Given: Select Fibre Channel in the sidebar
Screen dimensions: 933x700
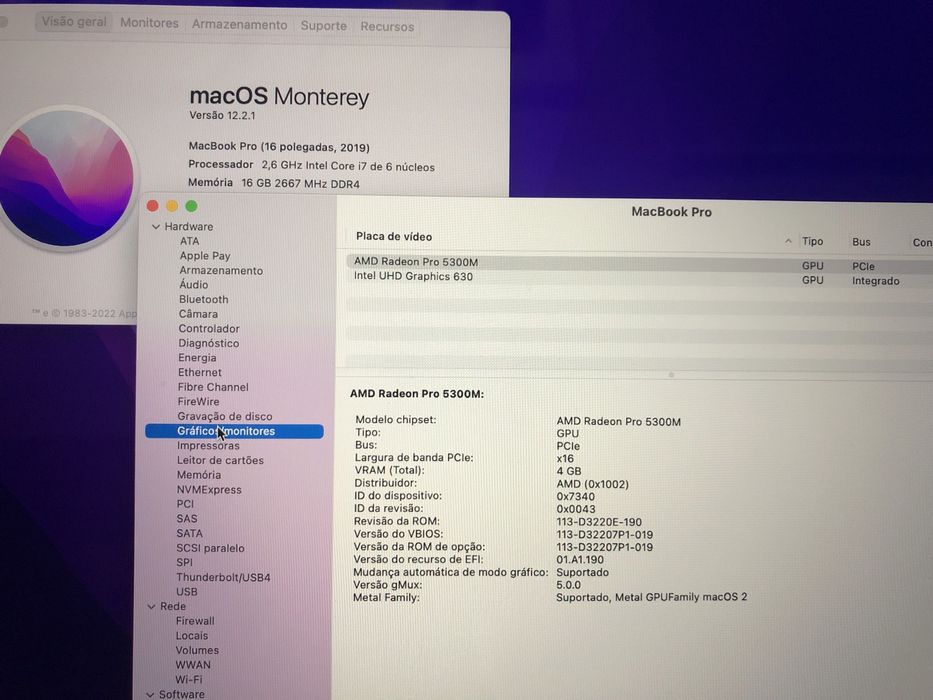Looking at the screenshot, I should point(213,387).
